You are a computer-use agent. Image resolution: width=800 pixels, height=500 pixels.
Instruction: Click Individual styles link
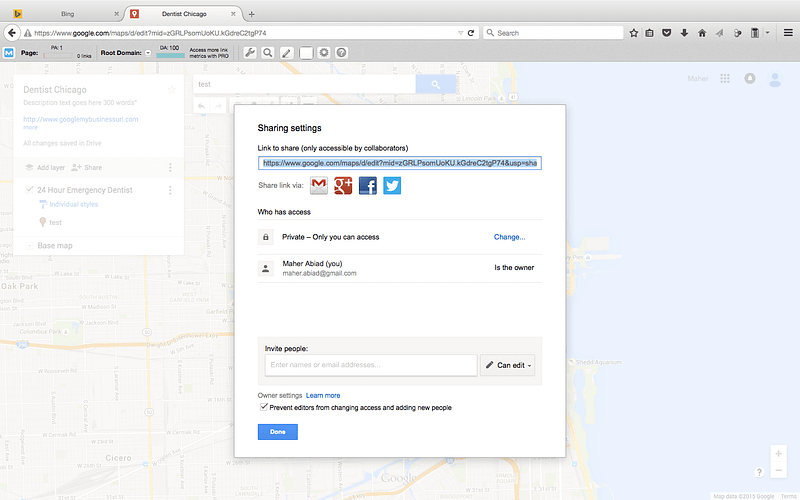point(73,204)
